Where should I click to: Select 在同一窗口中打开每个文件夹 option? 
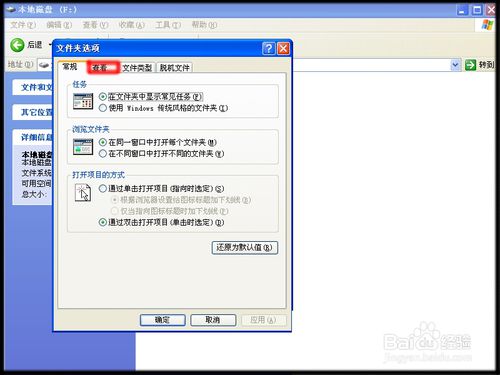coord(158,142)
